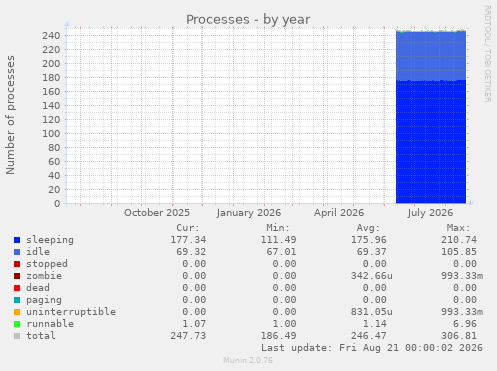Click the dark blue sleeping area in graph
This screenshot has width=497, height=371.
[x=431, y=142]
